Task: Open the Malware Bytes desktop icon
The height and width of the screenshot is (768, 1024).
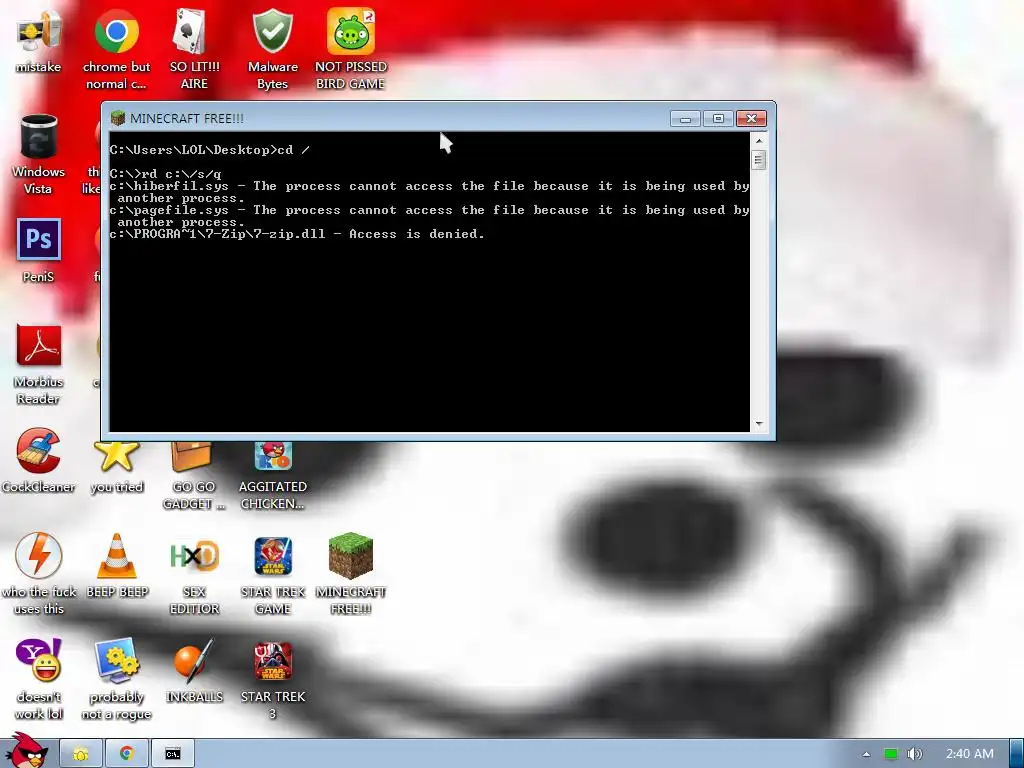Action: pyautogui.click(x=272, y=49)
